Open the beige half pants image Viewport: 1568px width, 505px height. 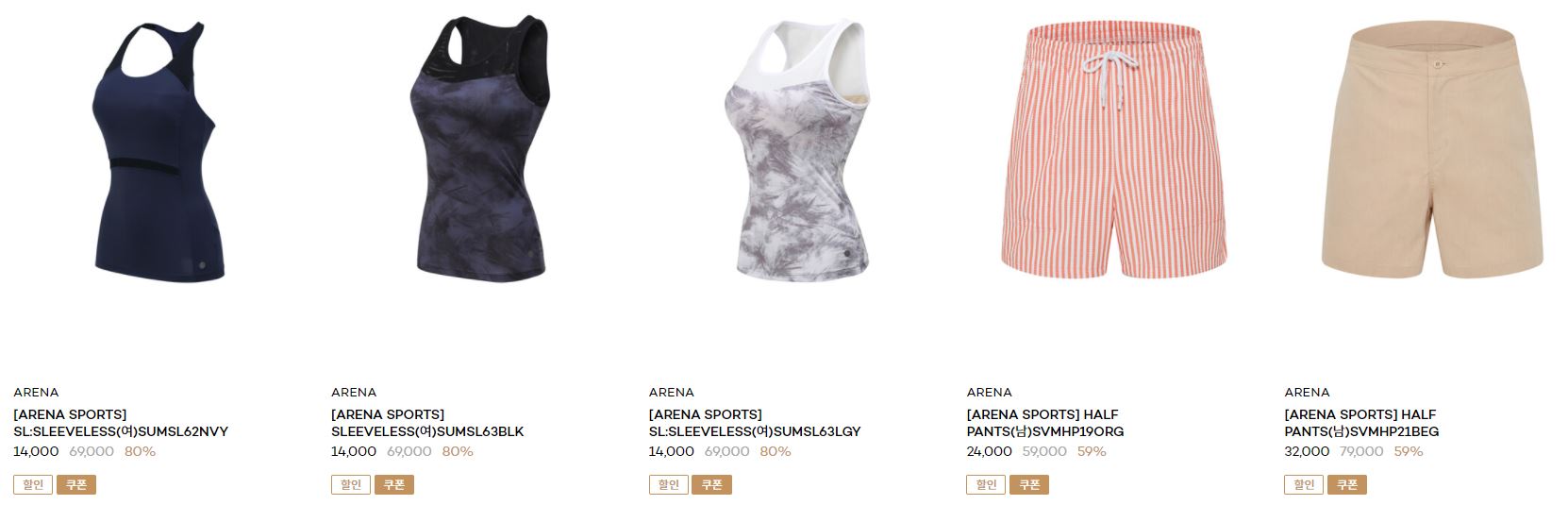(x=1432, y=151)
